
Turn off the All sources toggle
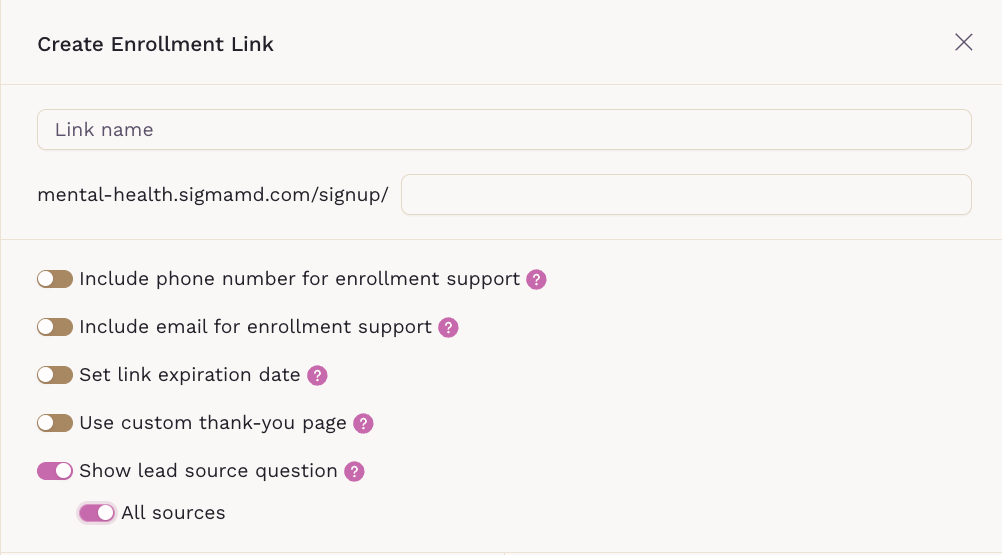click(x=97, y=513)
